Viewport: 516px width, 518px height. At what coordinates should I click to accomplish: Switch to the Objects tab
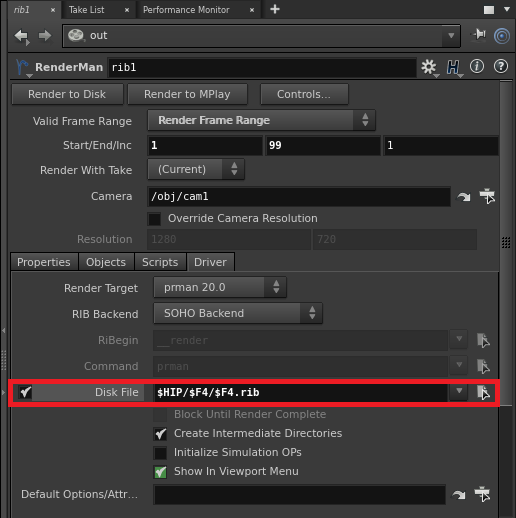[x=106, y=262]
